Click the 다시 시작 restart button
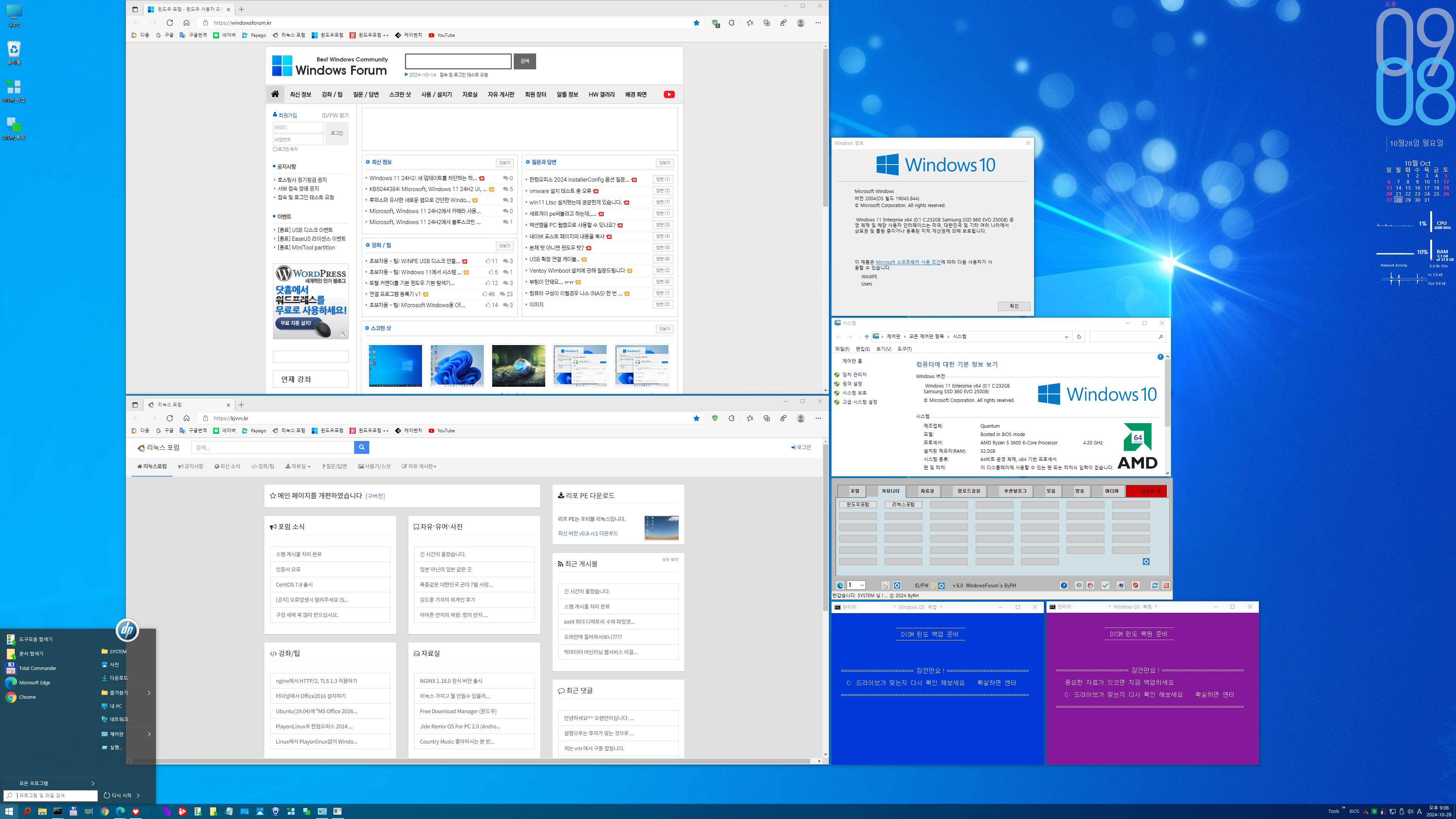Screen dimensions: 1456x819 [118, 795]
